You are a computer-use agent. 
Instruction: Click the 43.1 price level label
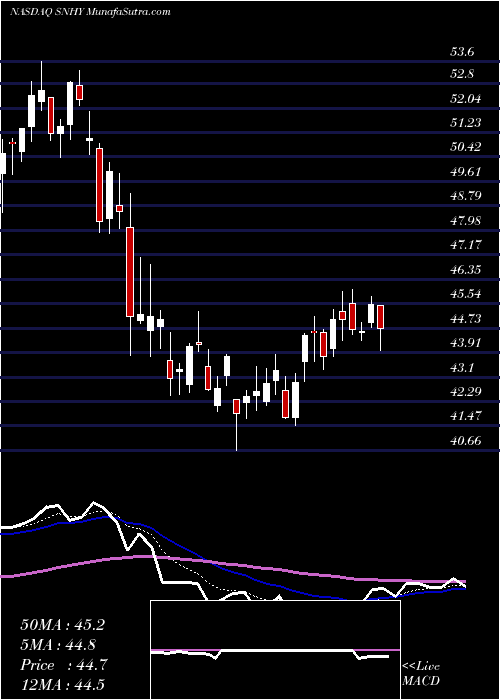pyautogui.click(x=463, y=367)
